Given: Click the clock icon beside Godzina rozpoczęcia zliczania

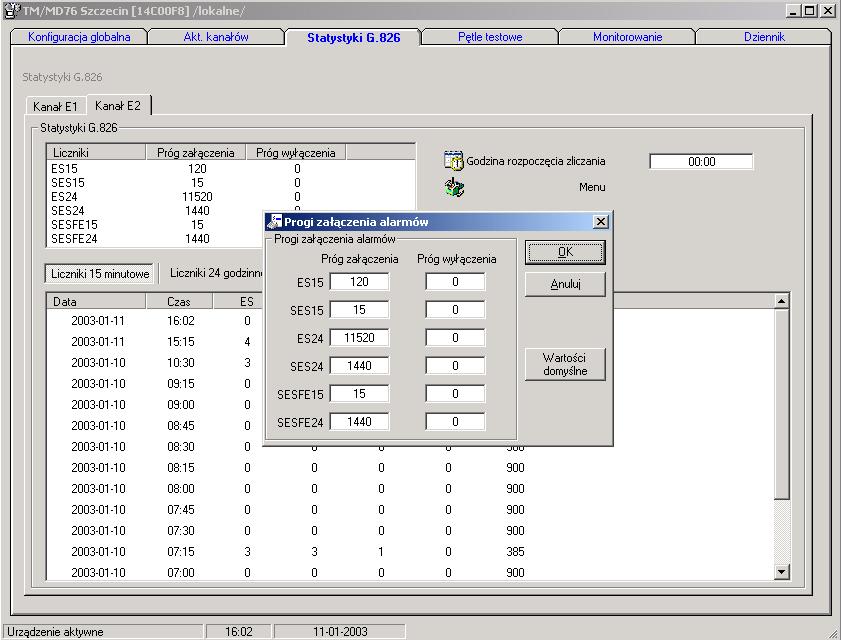Looking at the screenshot, I should (454, 160).
